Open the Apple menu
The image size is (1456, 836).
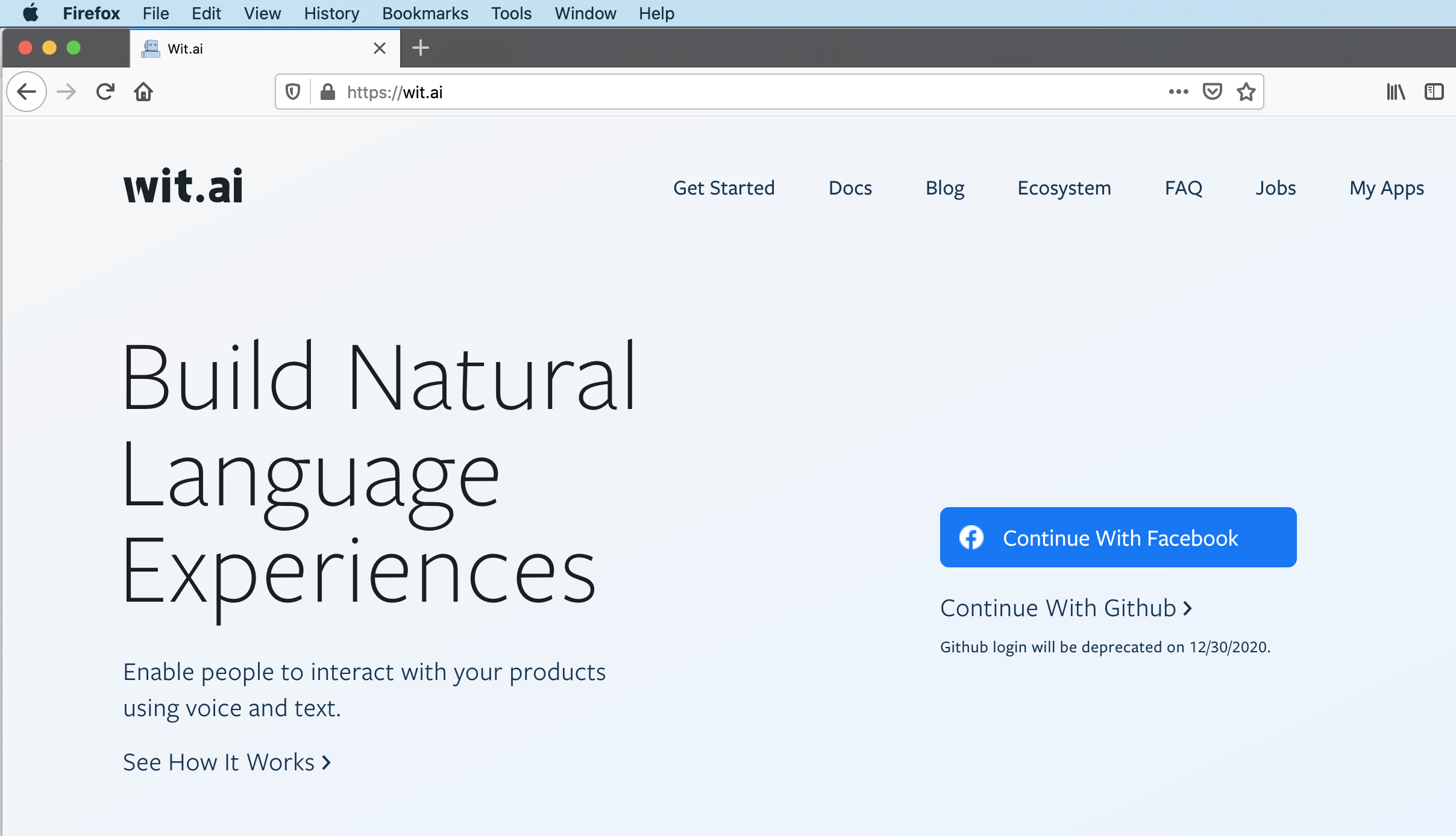(x=30, y=13)
